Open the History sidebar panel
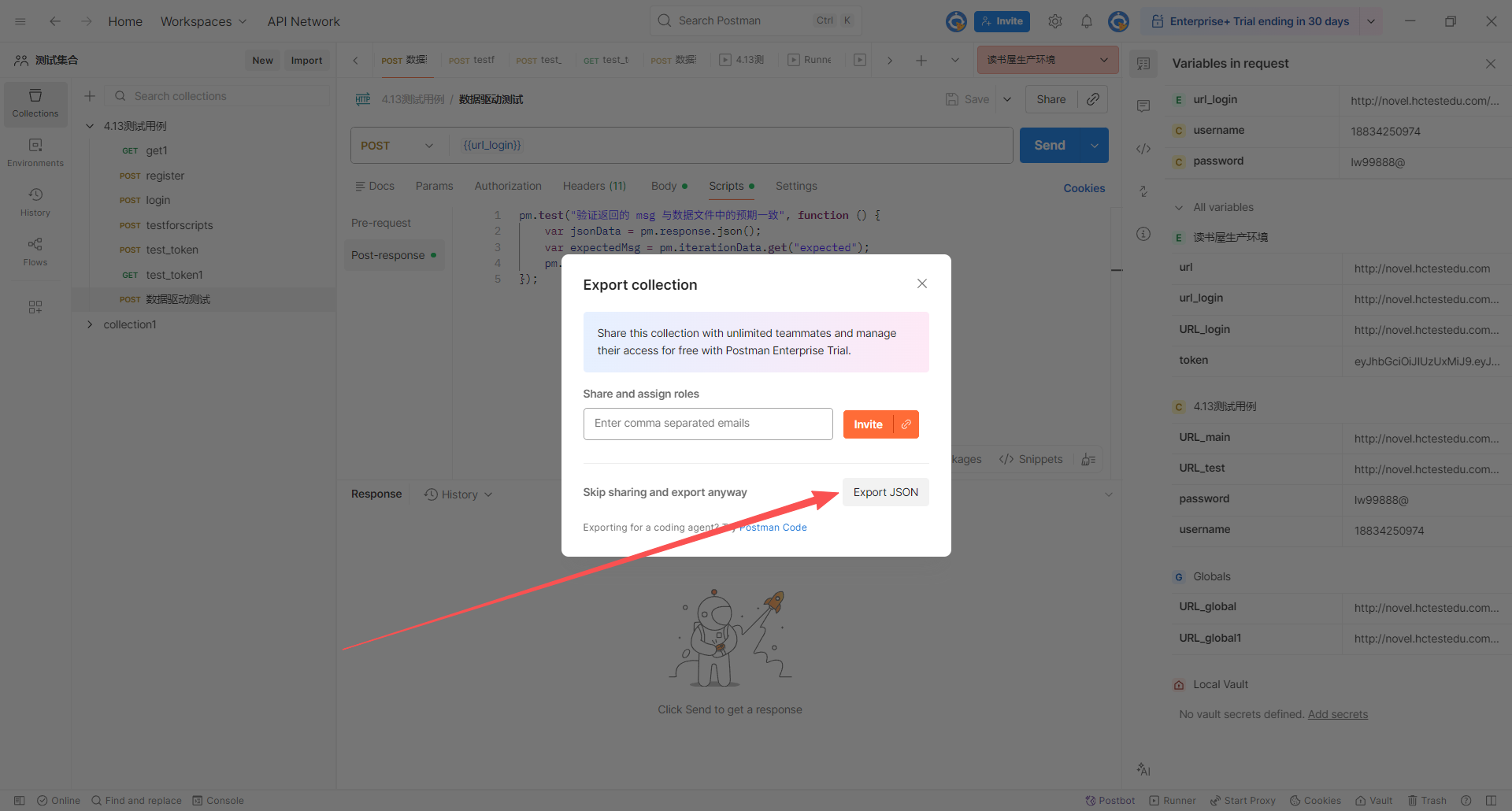The width and height of the screenshot is (1512, 811). pyautogui.click(x=35, y=202)
